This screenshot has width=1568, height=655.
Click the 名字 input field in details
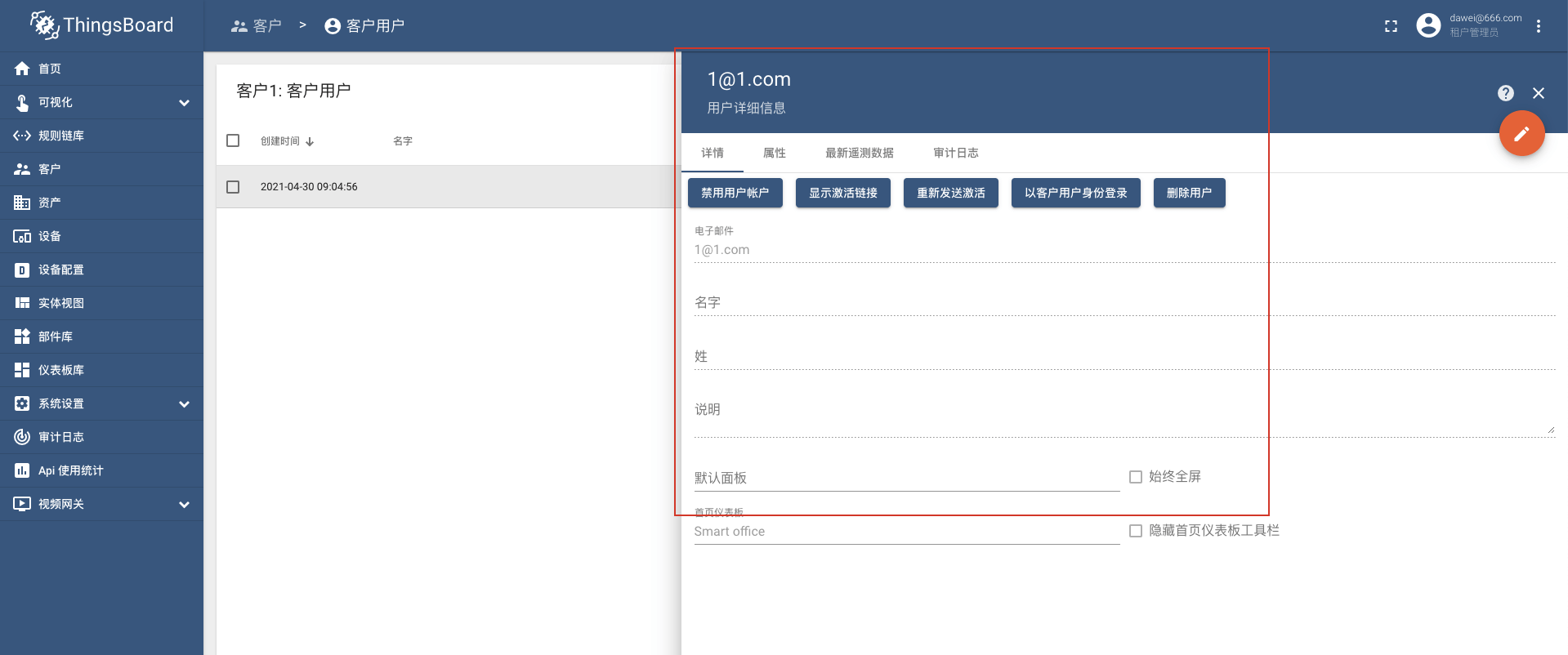(1124, 303)
